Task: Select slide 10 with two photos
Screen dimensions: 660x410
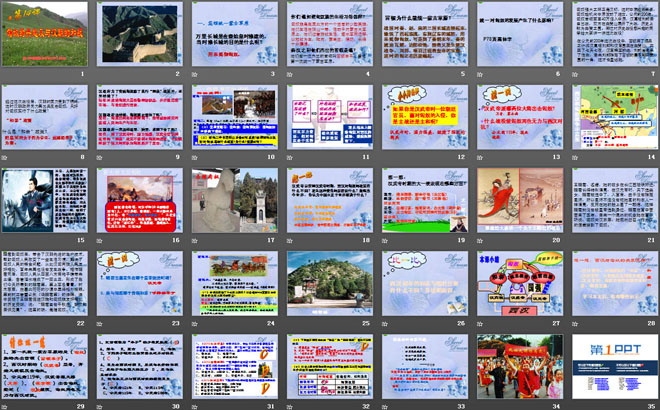Action: click(x=233, y=117)
